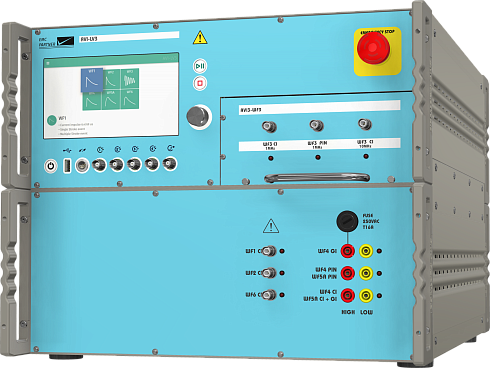
Task: Click the fourth BNC connector in the front-panel row
Action: pos(152,164)
